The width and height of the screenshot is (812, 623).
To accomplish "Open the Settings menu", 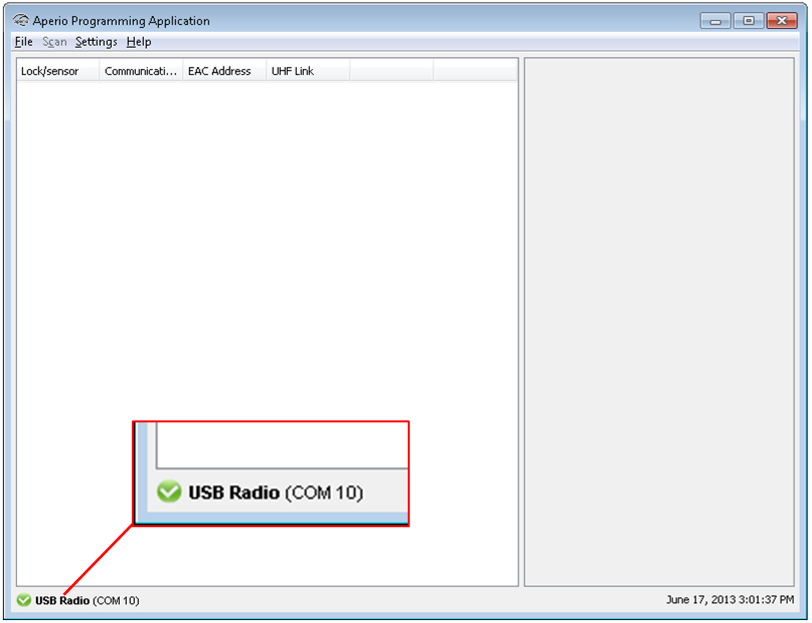I will tap(96, 42).
